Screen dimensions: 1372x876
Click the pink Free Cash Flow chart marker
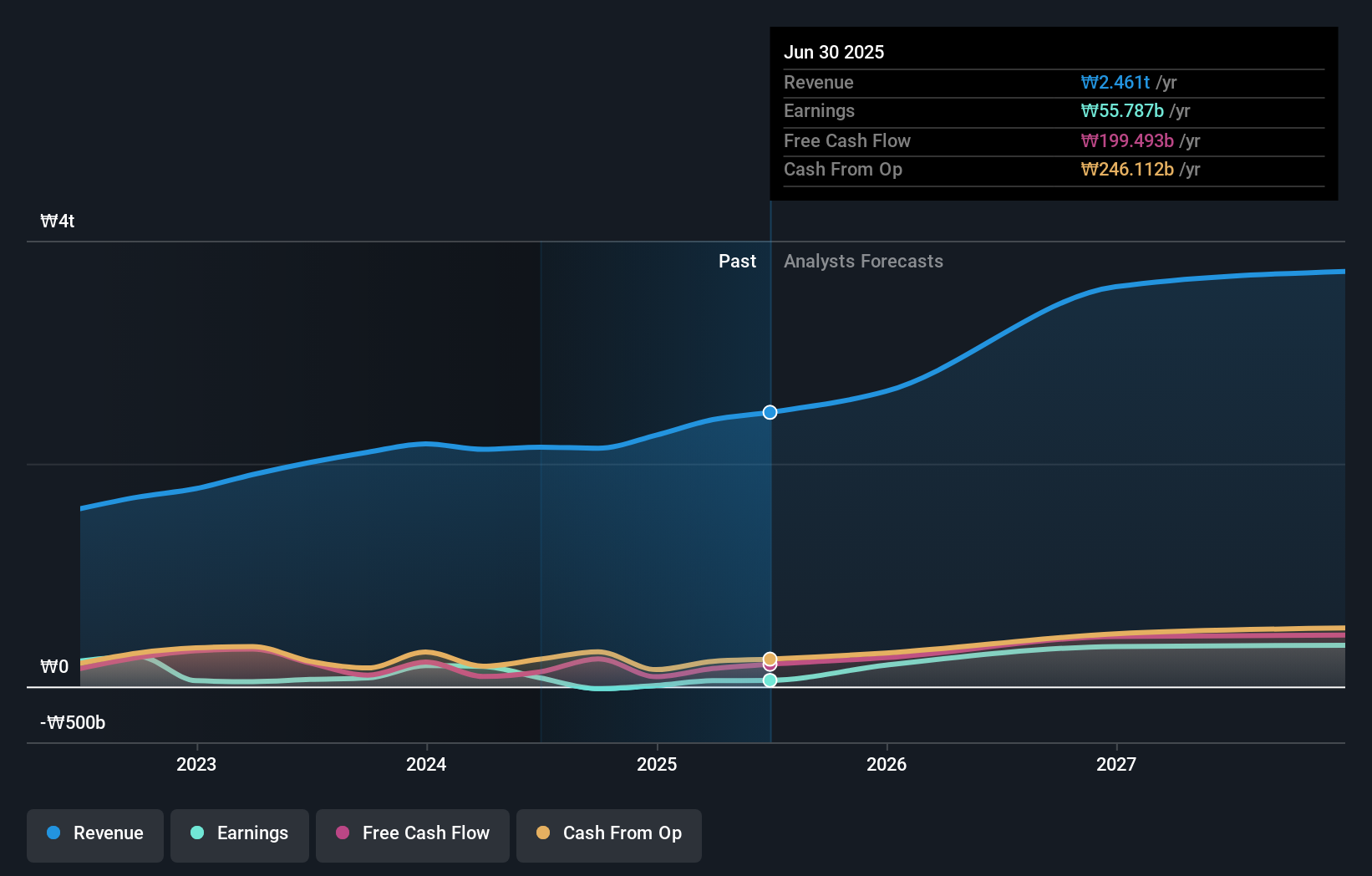[x=769, y=665]
